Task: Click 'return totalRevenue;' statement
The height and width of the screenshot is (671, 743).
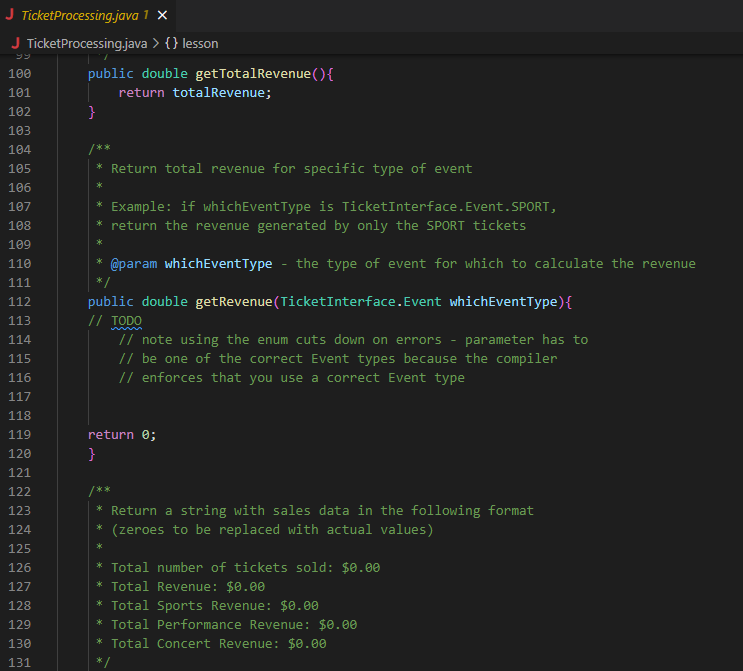Action: click(x=195, y=93)
